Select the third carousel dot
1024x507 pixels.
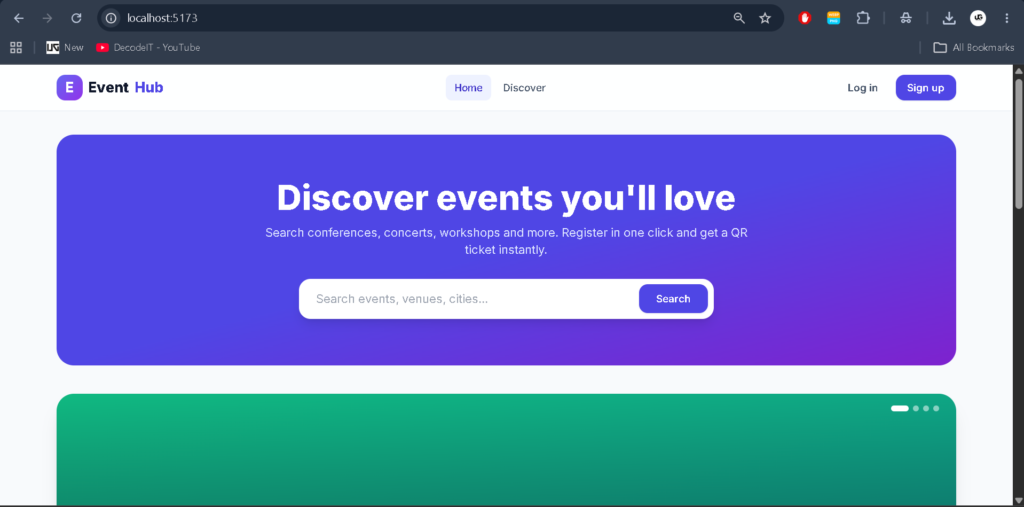pos(926,408)
